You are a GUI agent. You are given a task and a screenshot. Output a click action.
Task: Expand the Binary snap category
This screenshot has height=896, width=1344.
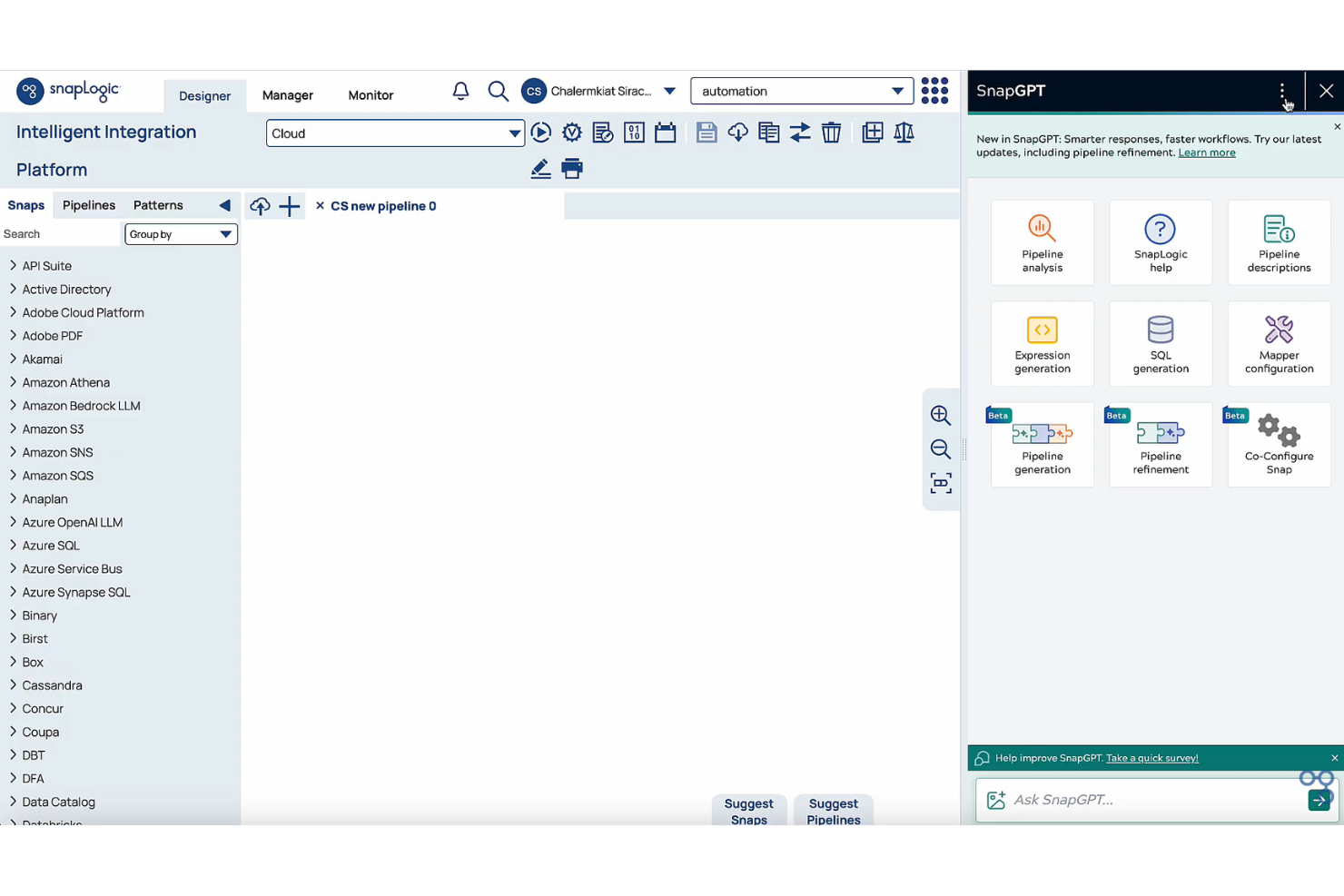(x=13, y=615)
